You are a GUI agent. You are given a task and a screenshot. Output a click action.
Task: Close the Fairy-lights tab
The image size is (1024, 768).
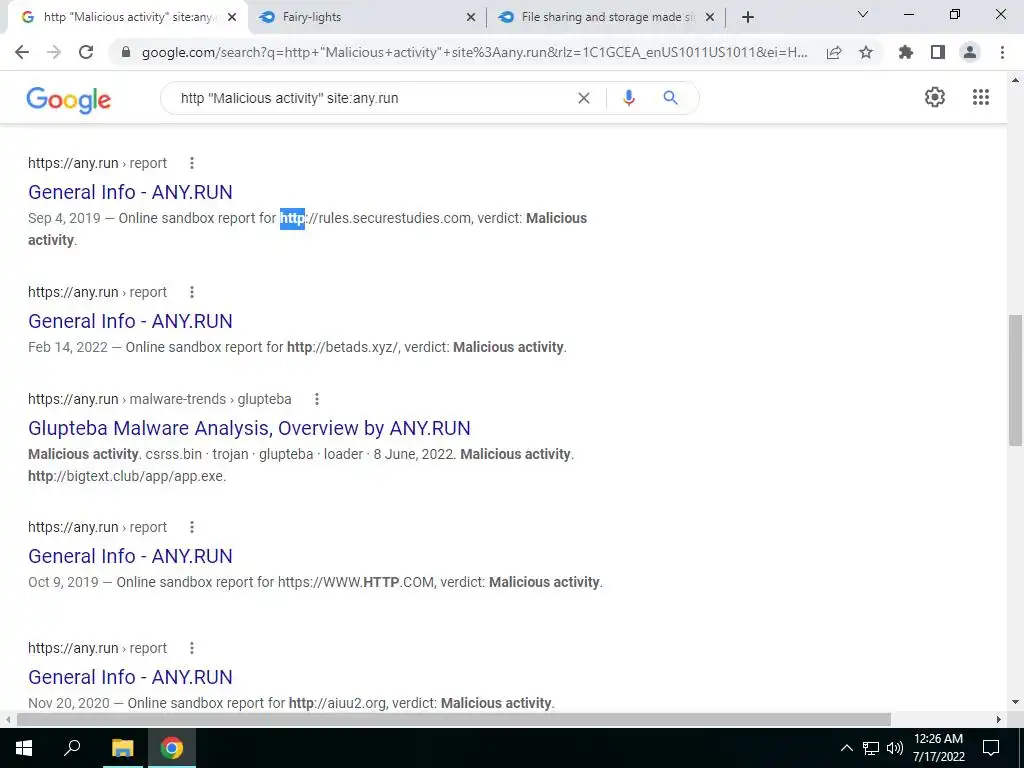(x=470, y=18)
